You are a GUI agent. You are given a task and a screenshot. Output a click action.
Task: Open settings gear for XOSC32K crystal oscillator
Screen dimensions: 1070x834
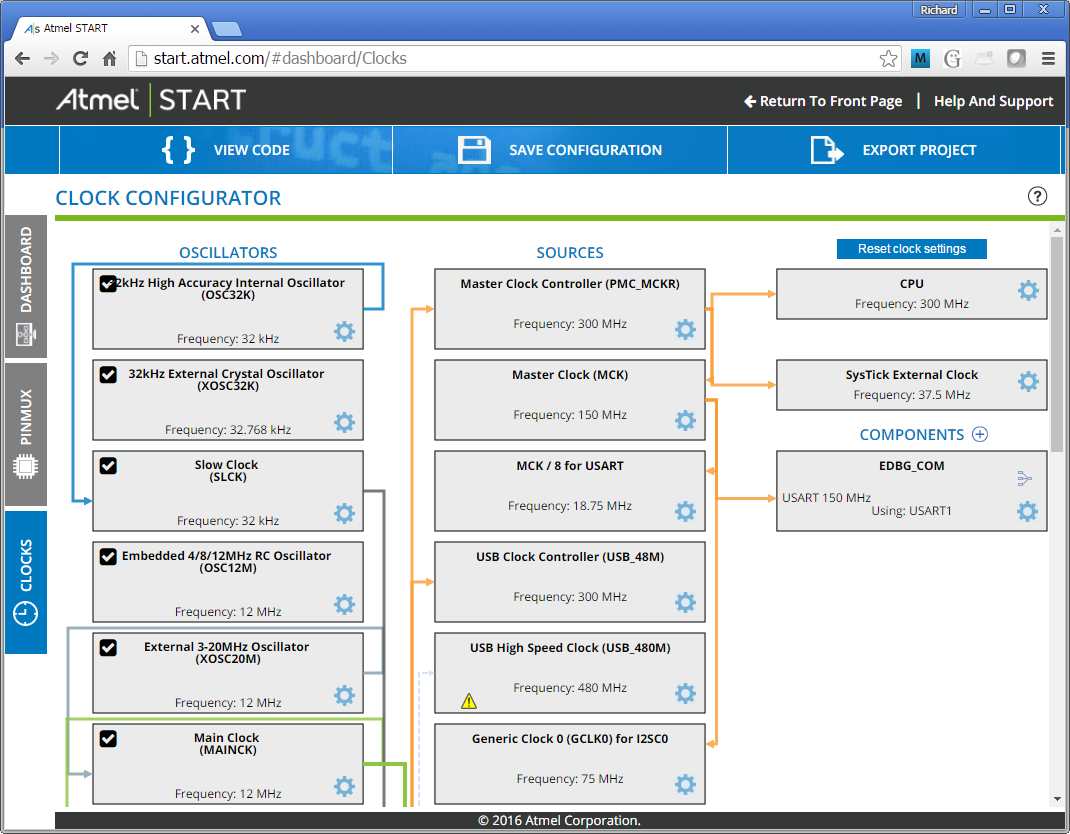pyautogui.click(x=345, y=422)
